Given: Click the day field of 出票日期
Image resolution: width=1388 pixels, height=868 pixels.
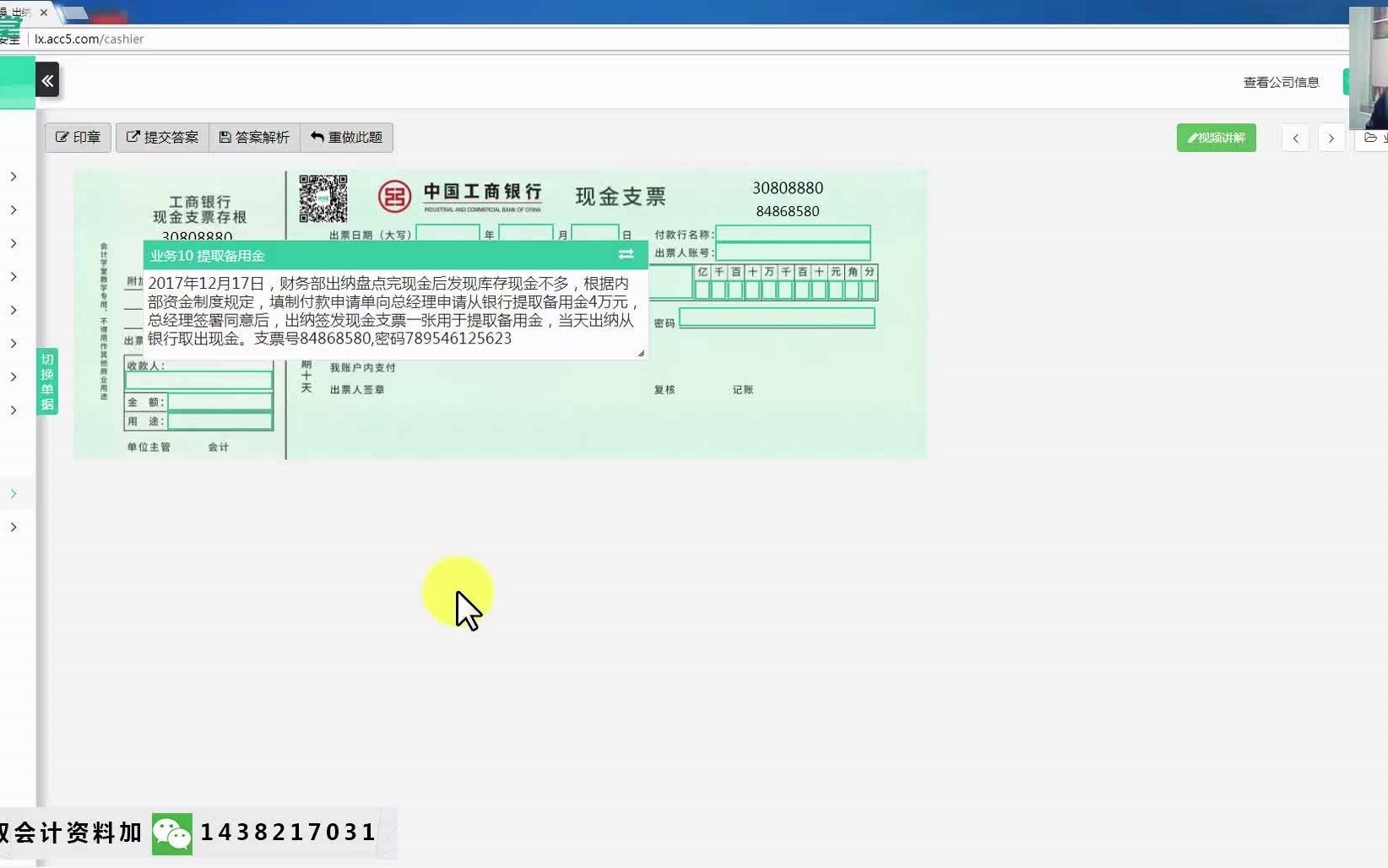Looking at the screenshot, I should (595, 233).
